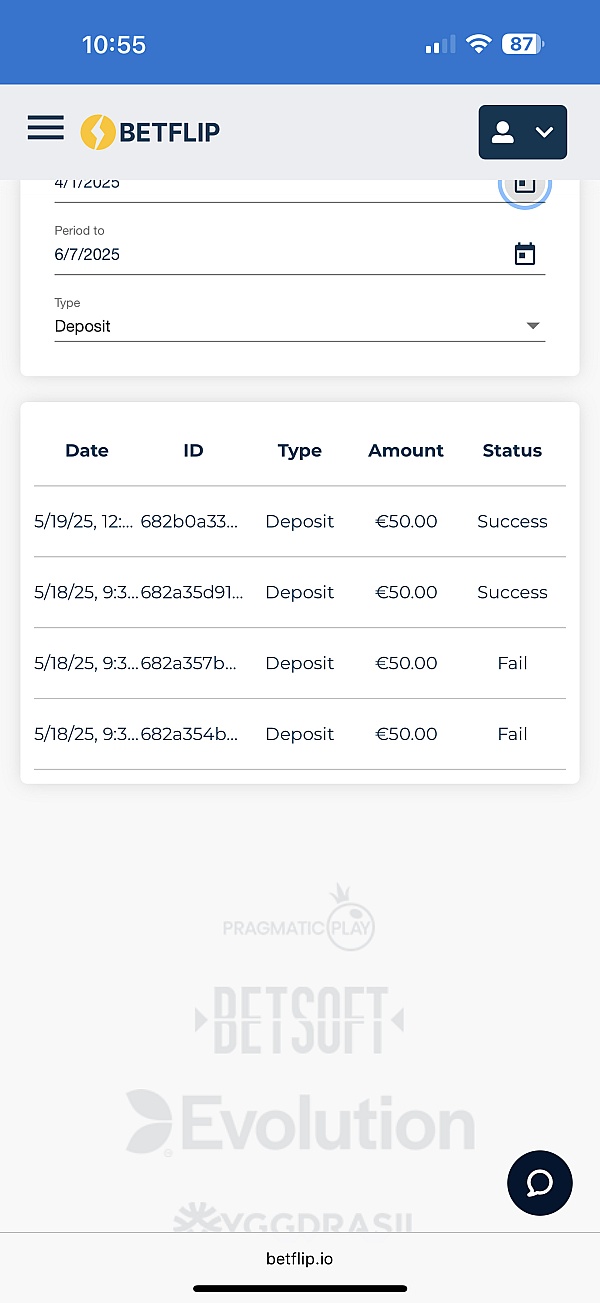Image resolution: width=600 pixels, height=1303 pixels.
Task: Click the Evolution provider logo
Action: [x=300, y=1123]
